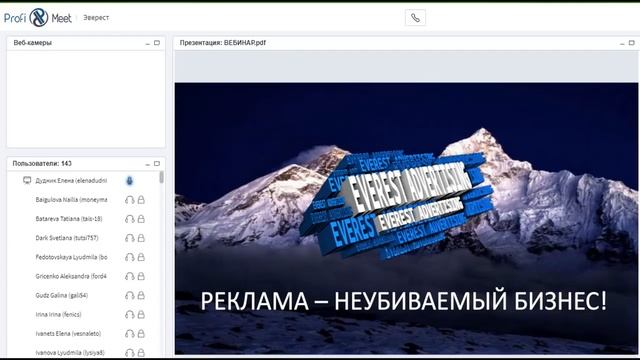Minimize the Пользователи panel
This screenshot has width=640, height=360.
148,164
